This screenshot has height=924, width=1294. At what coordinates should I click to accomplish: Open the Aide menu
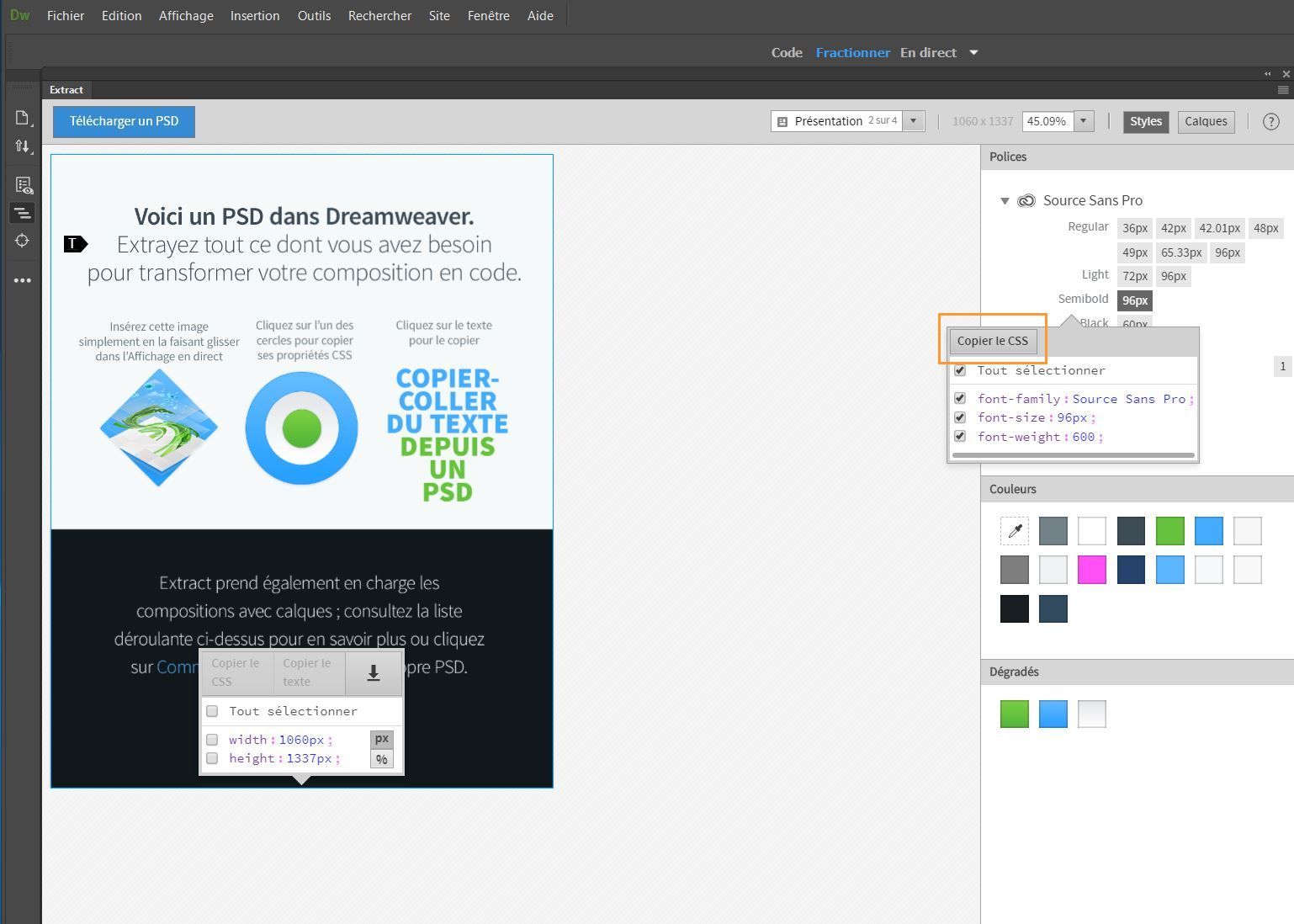click(x=540, y=15)
